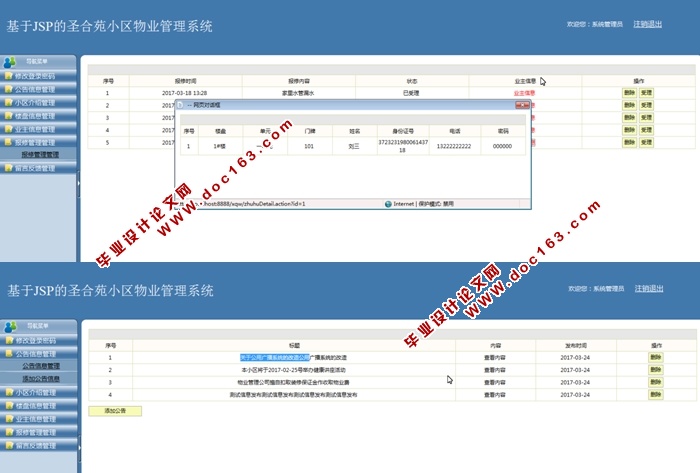Open 公告信息管理 folder icon on repair page sidebar
700x473 pixels.
point(8,89)
